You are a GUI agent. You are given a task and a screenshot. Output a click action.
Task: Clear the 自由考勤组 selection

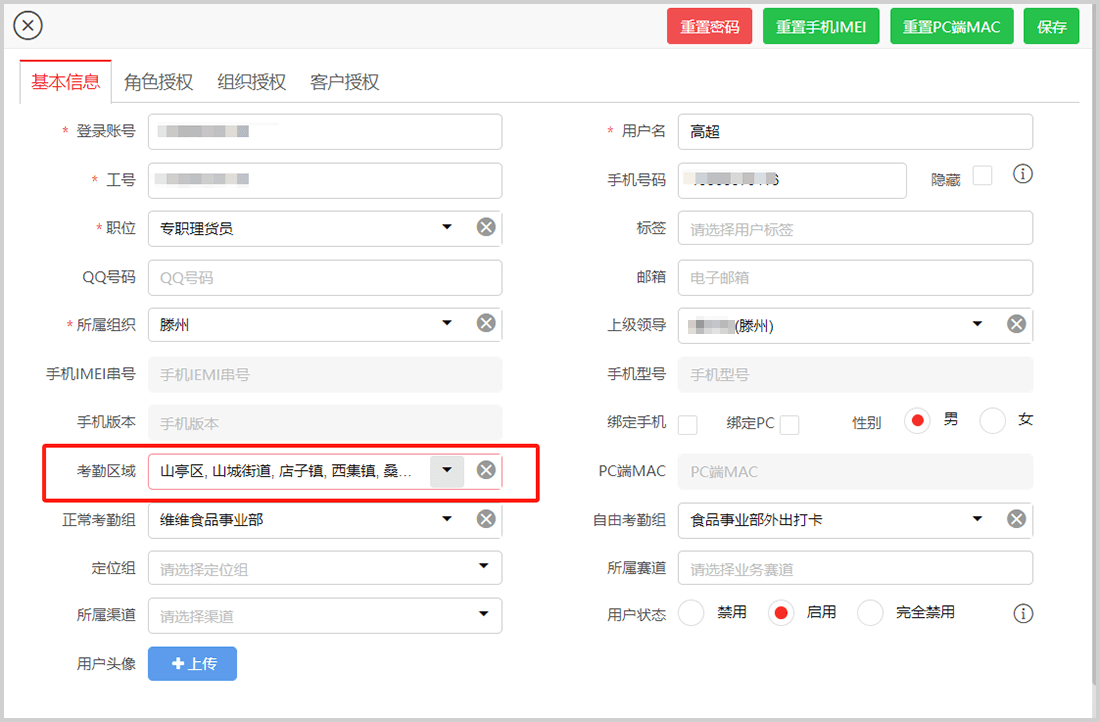(x=1016, y=518)
